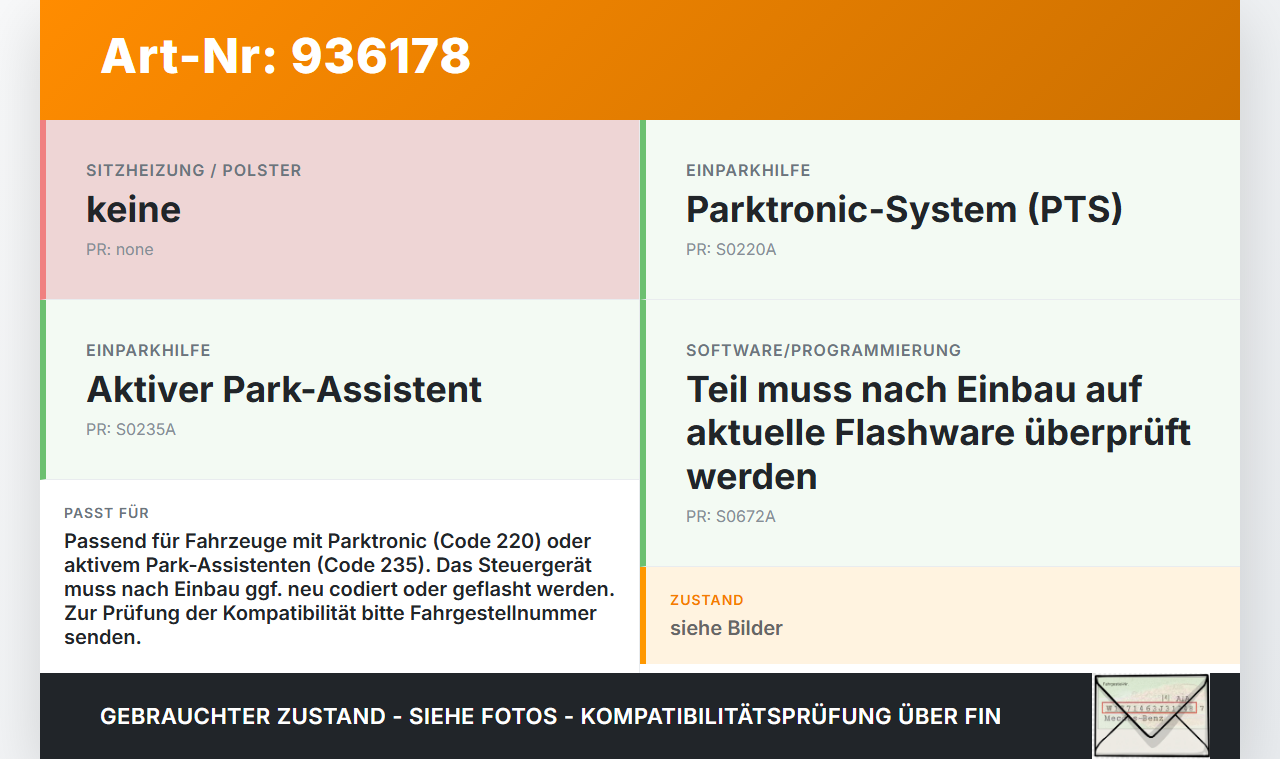This screenshot has height=760, width=1280.
Task: Click the SOFTWARE/PROGRAMMIERUNG label
Action: point(824,351)
